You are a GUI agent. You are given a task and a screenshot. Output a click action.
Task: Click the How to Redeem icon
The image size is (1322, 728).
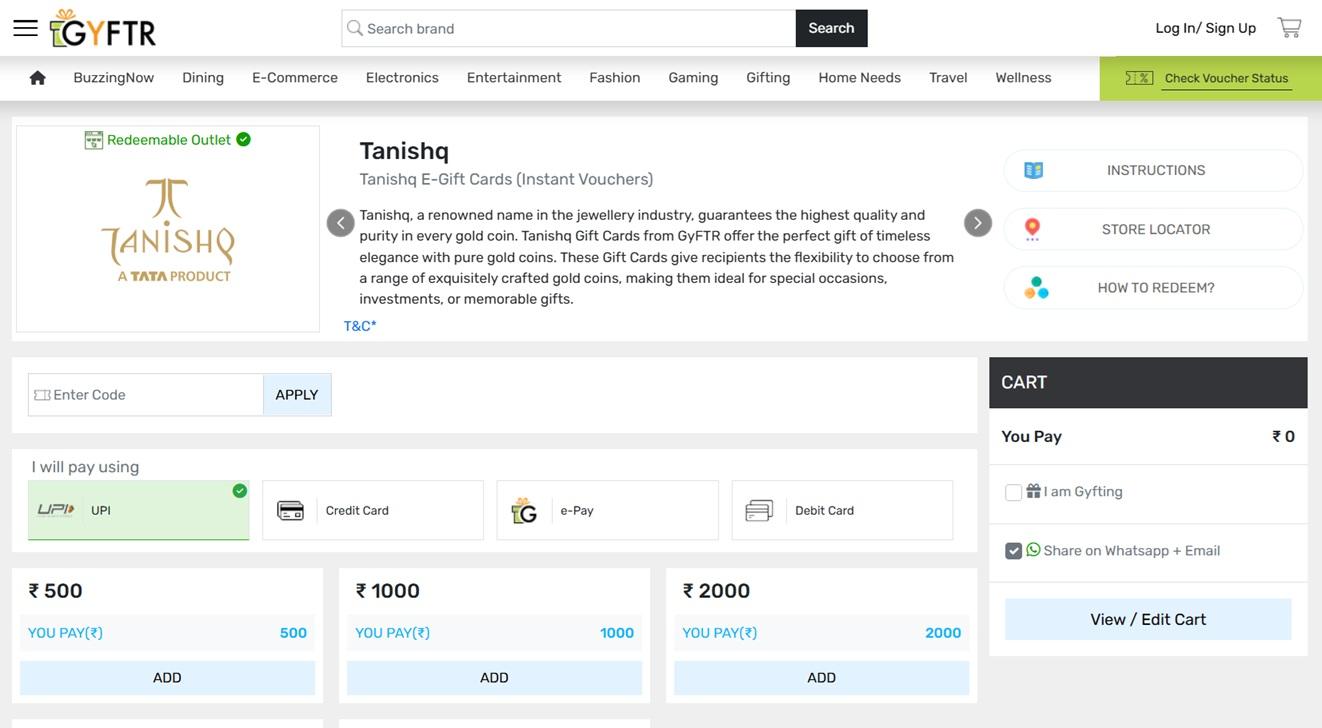click(1036, 288)
